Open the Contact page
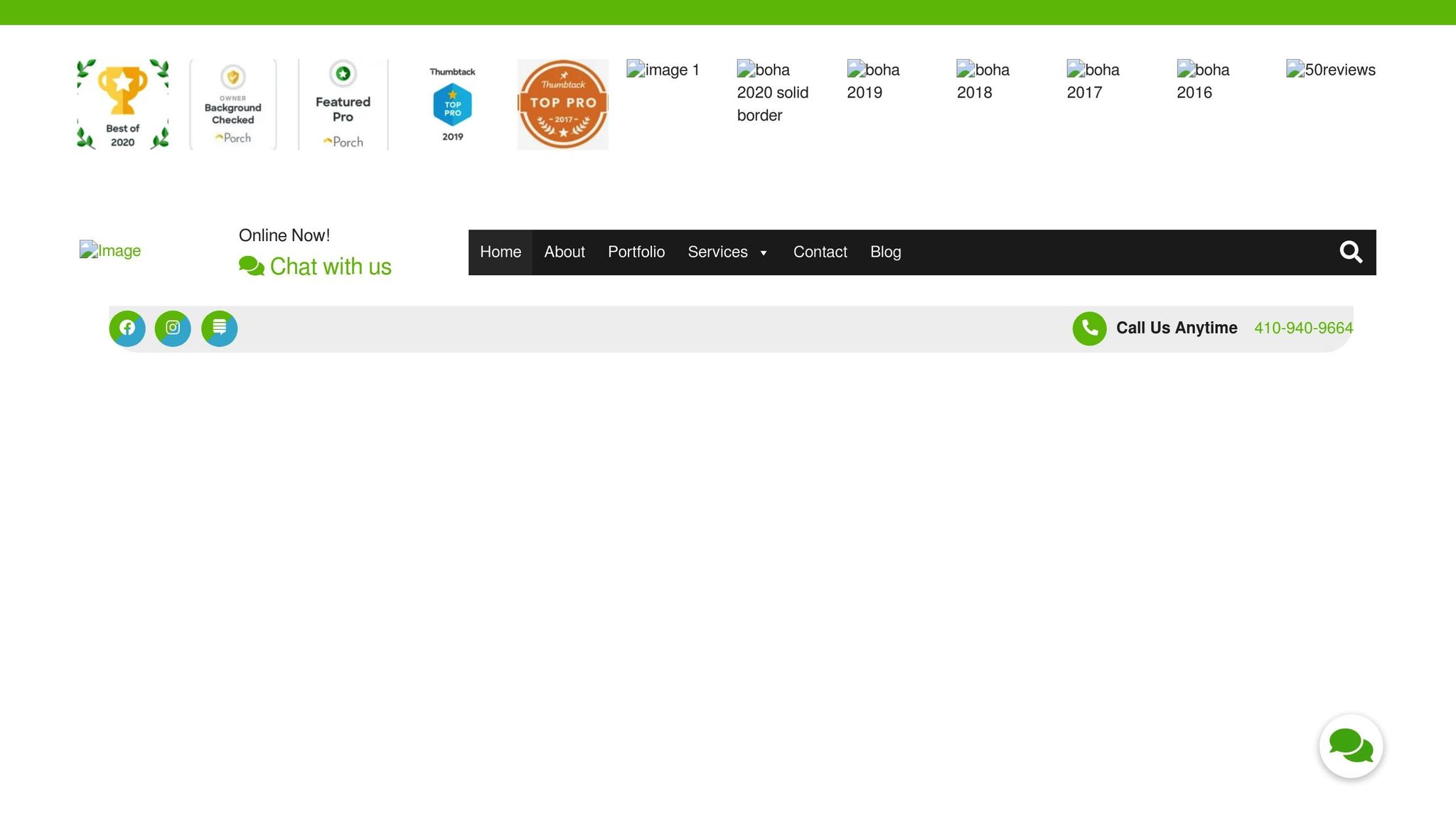The width and height of the screenshot is (1456, 819). point(820,252)
